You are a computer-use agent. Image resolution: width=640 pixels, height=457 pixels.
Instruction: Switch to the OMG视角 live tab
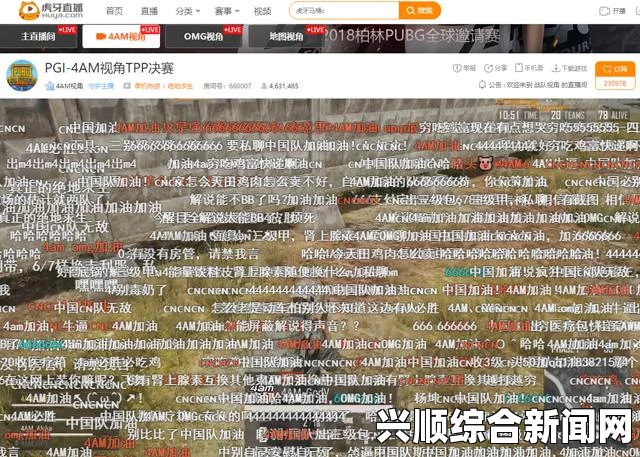point(204,37)
